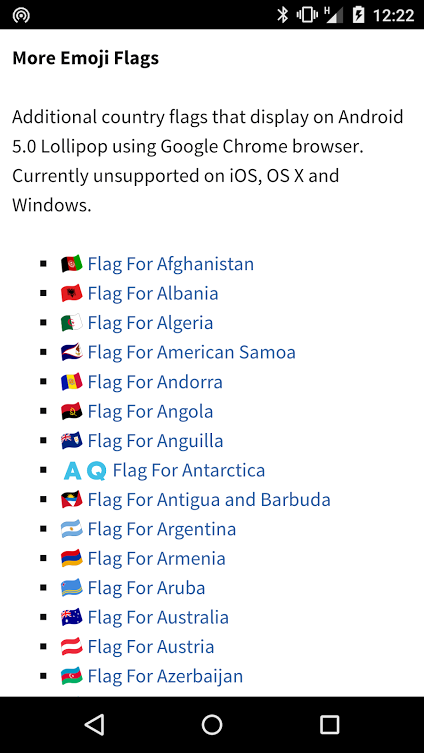
Task: Open Flag For Algeria link
Action: [x=150, y=323]
